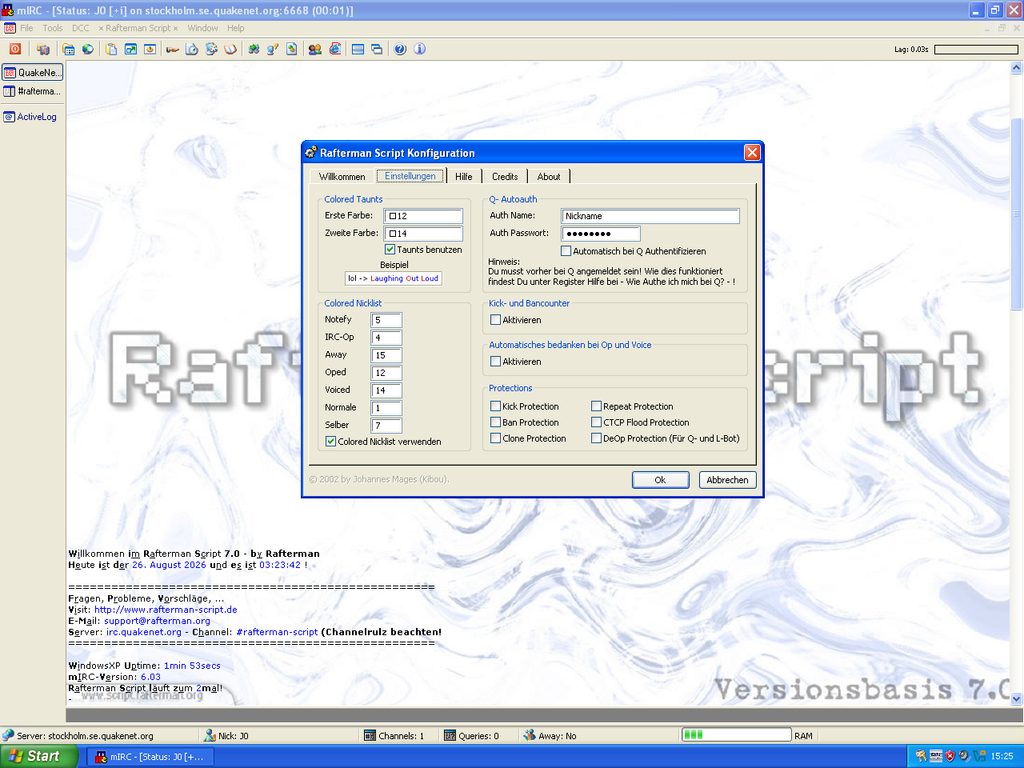The height and width of the screenshot is (768, 1024).
Task: Click the #rafterman-script channel link
Action: 277,632
